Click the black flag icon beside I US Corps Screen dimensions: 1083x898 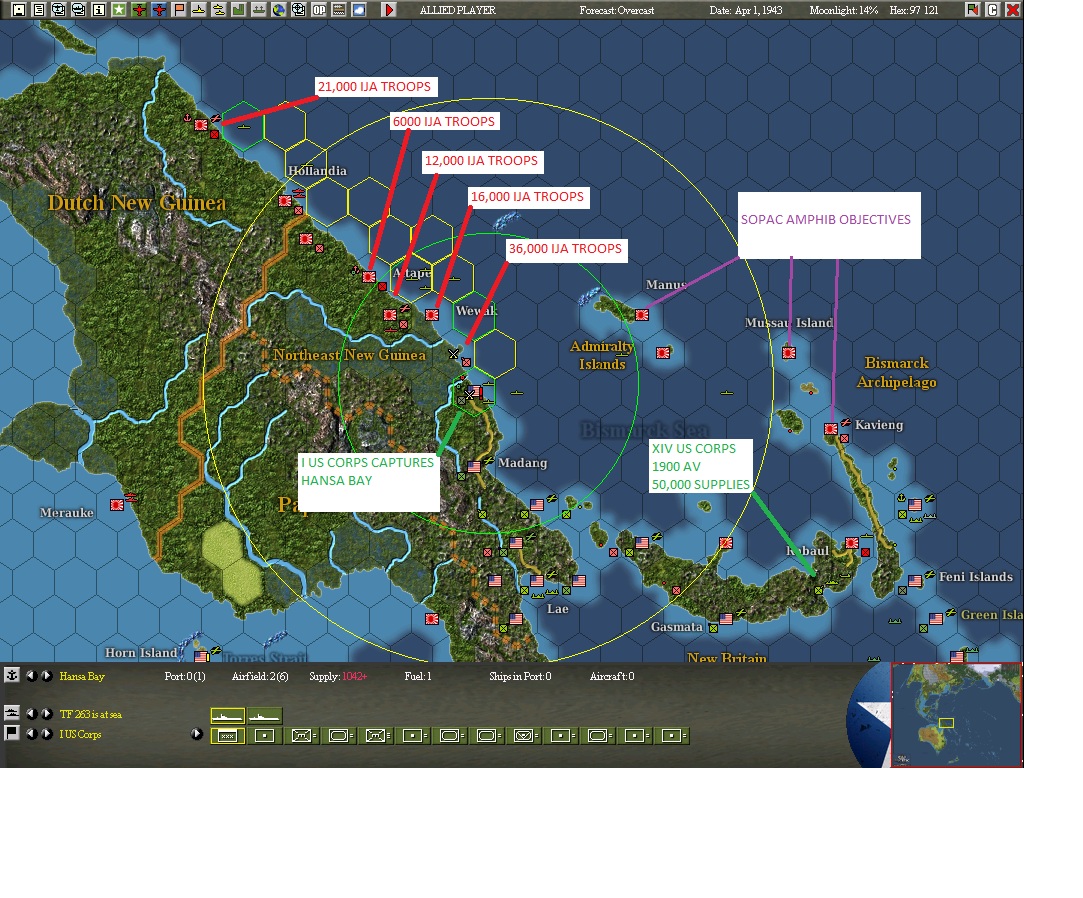click(12, 732)
